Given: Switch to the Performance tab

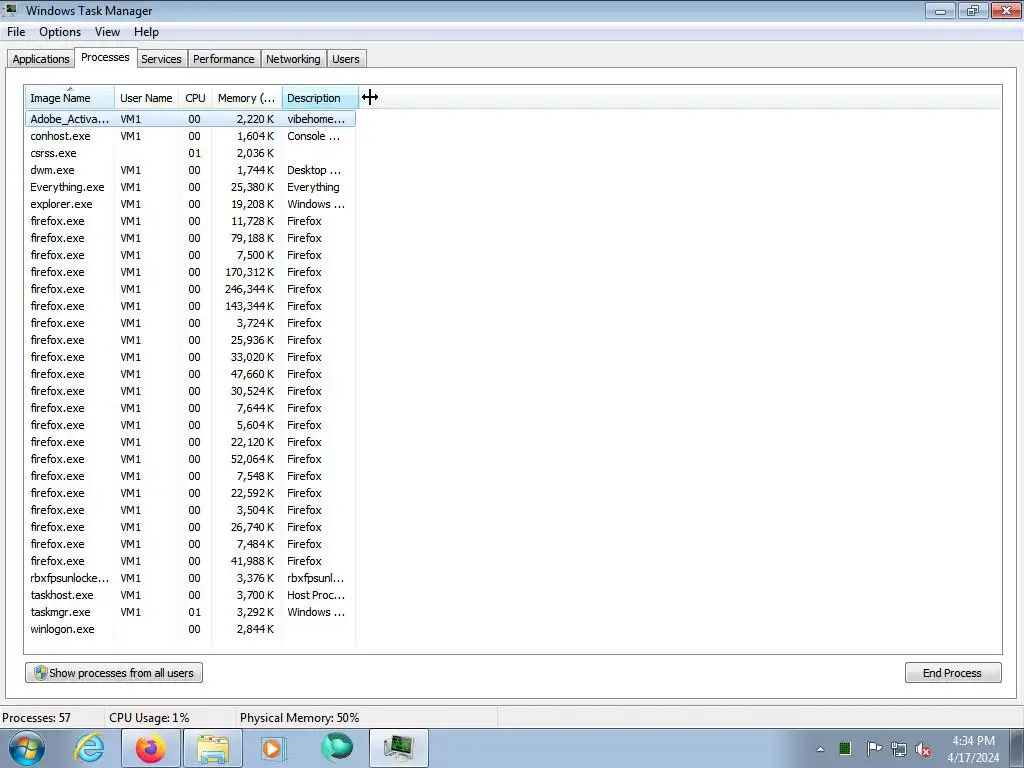Looking at the screenshot, I should (x=223, y=59).
